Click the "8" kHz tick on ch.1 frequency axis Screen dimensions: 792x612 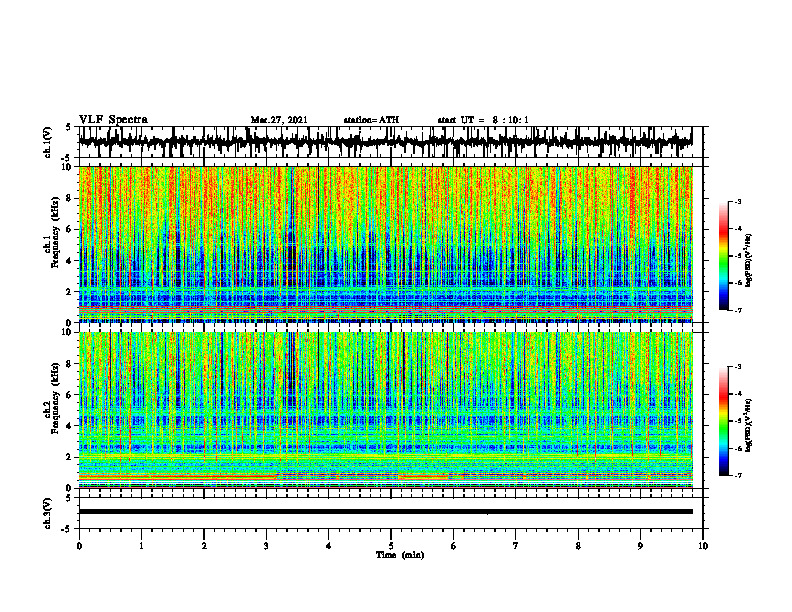69,198
